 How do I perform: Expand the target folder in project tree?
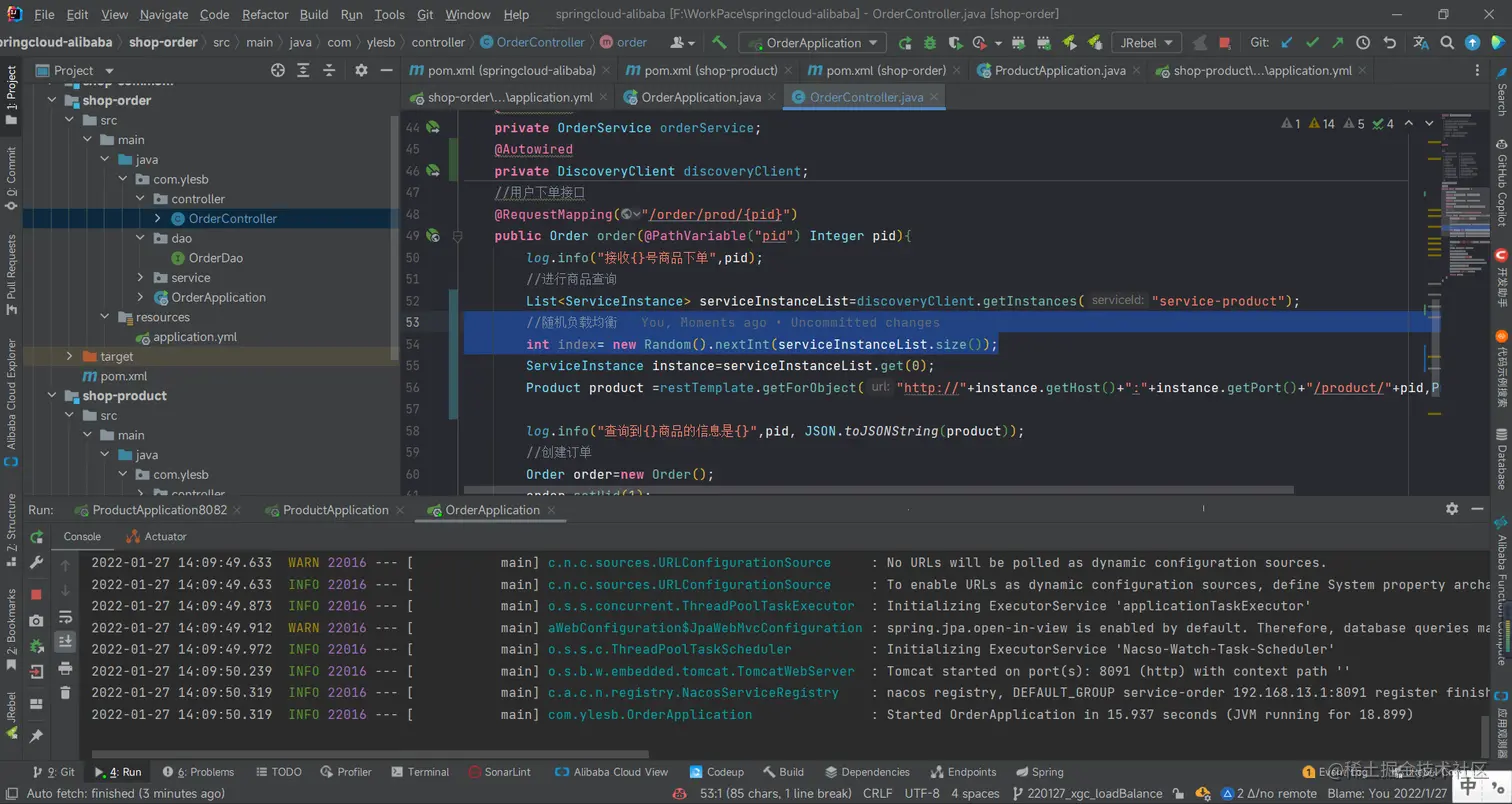point(69,357)
